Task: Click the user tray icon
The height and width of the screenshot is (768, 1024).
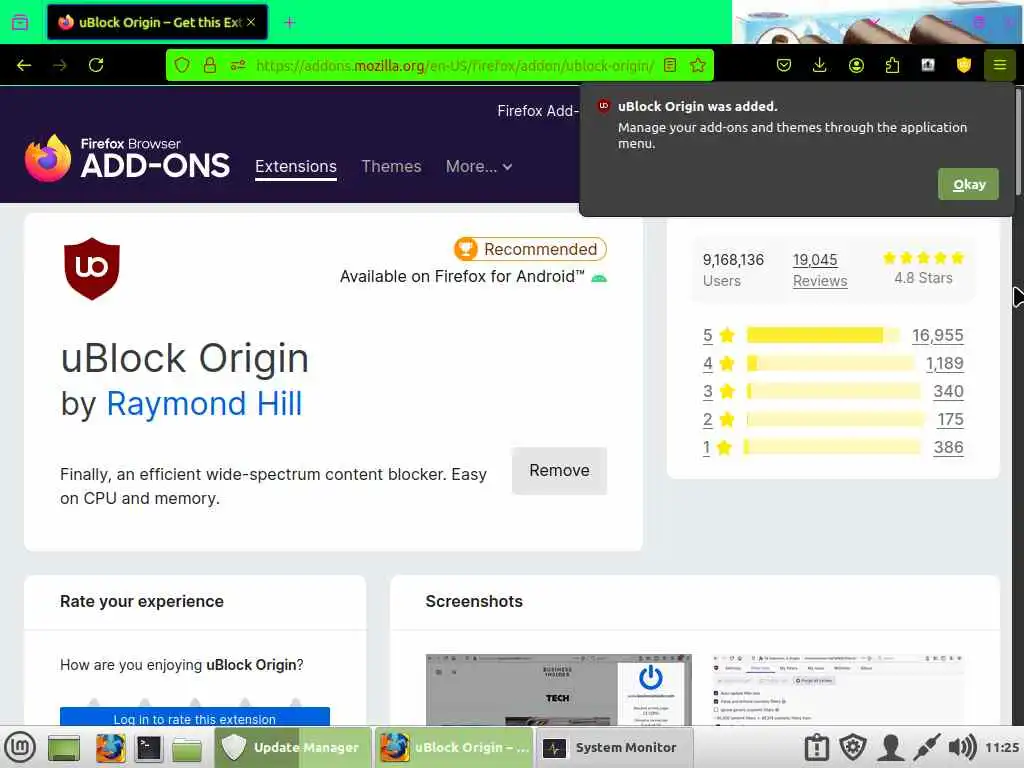Action: coord(889,748)
